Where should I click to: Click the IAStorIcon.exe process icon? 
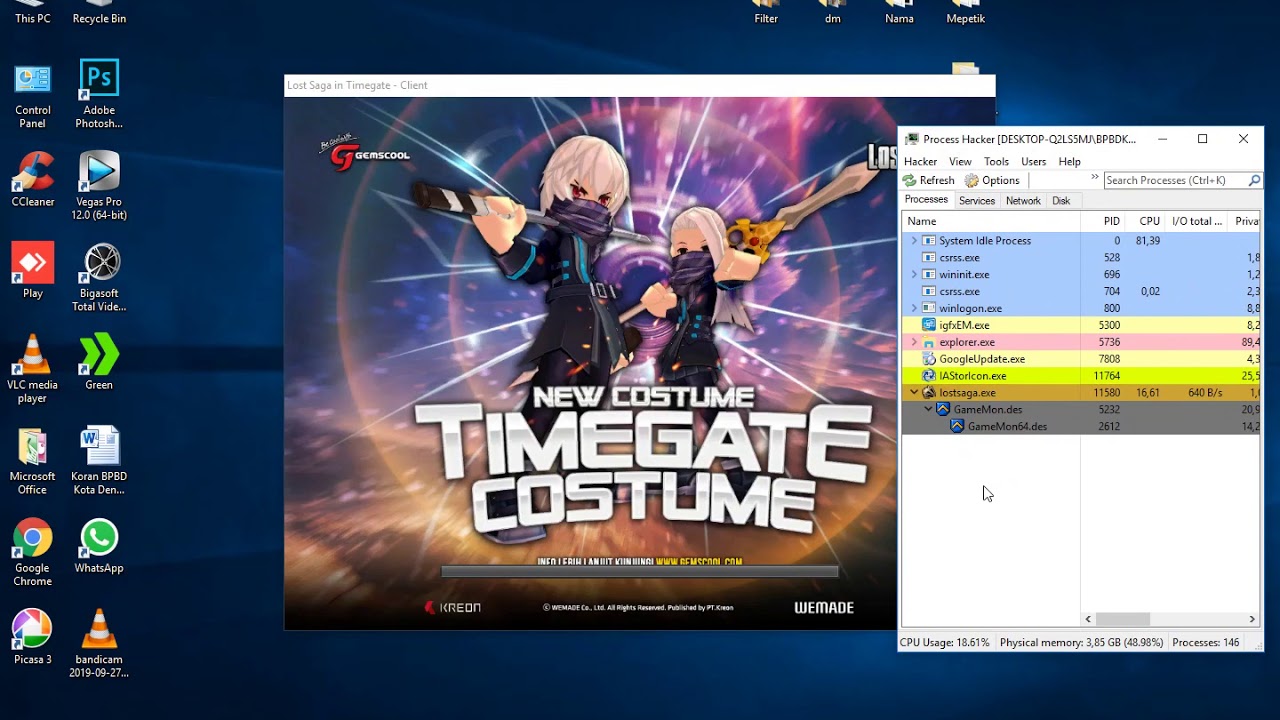pos(929,376)
